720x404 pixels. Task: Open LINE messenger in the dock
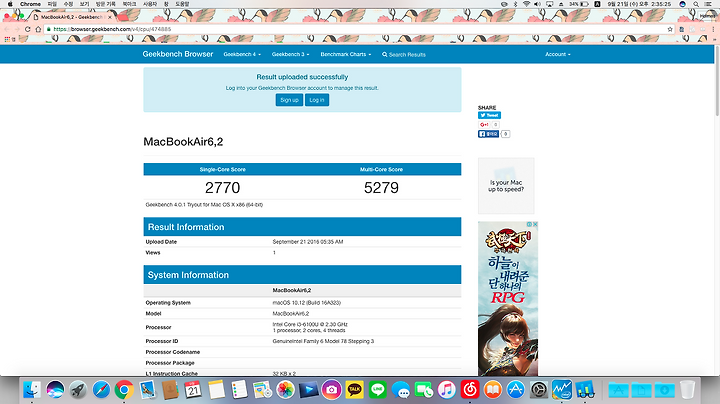point(377,390)
